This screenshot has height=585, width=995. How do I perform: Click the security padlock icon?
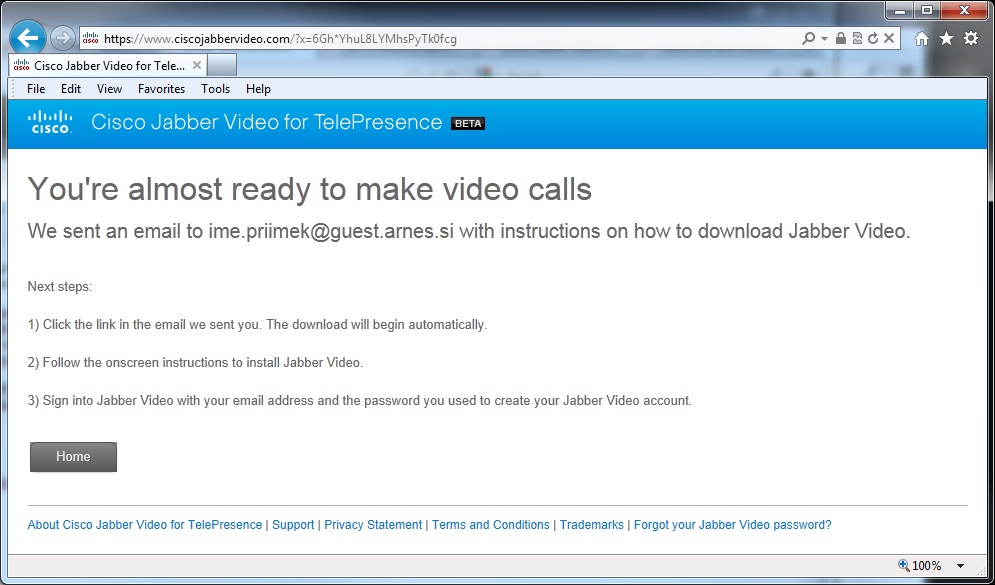[x=841, y=38]
